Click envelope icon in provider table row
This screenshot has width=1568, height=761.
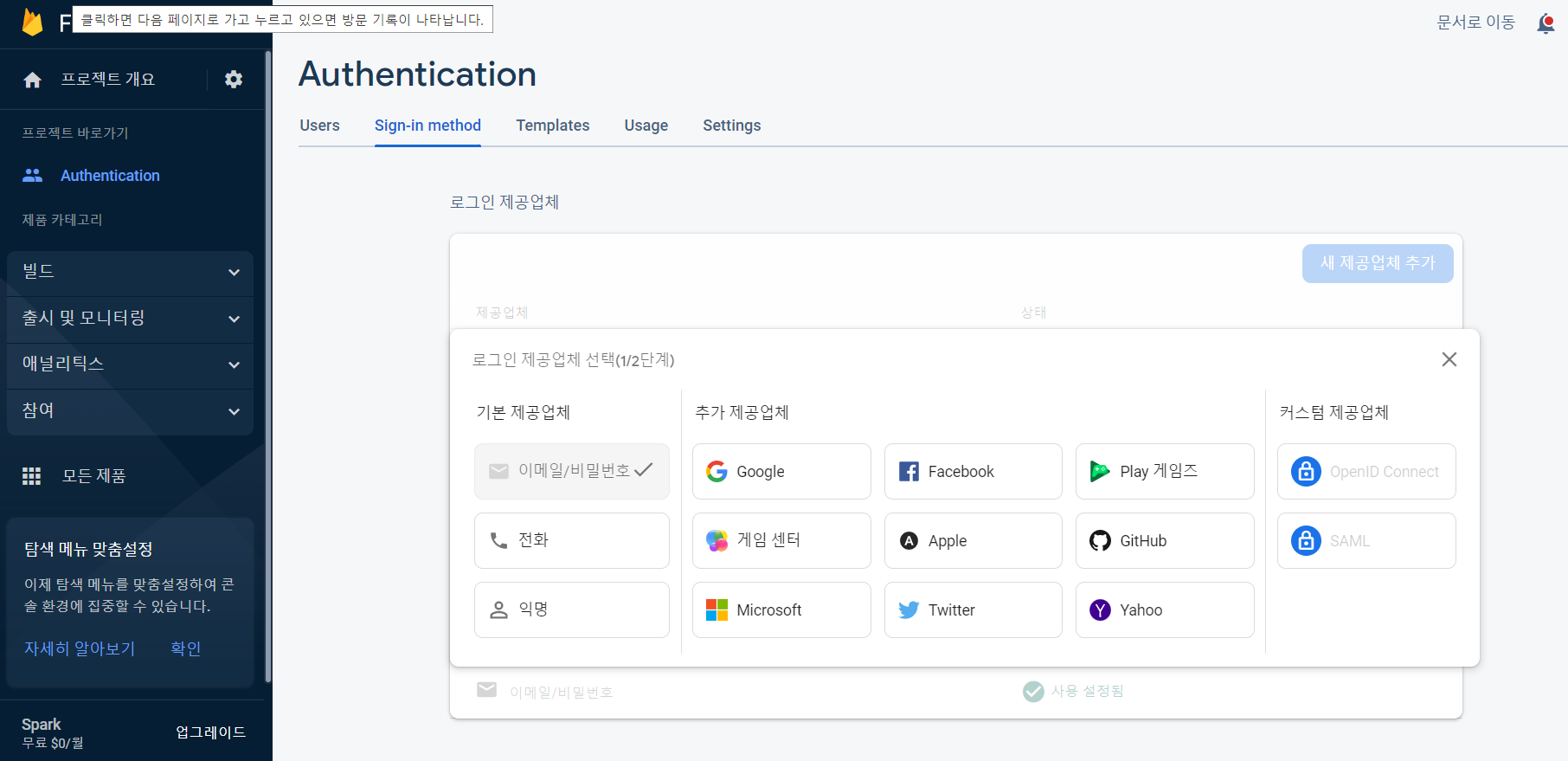pyautogui.click(x=487, y=689)
